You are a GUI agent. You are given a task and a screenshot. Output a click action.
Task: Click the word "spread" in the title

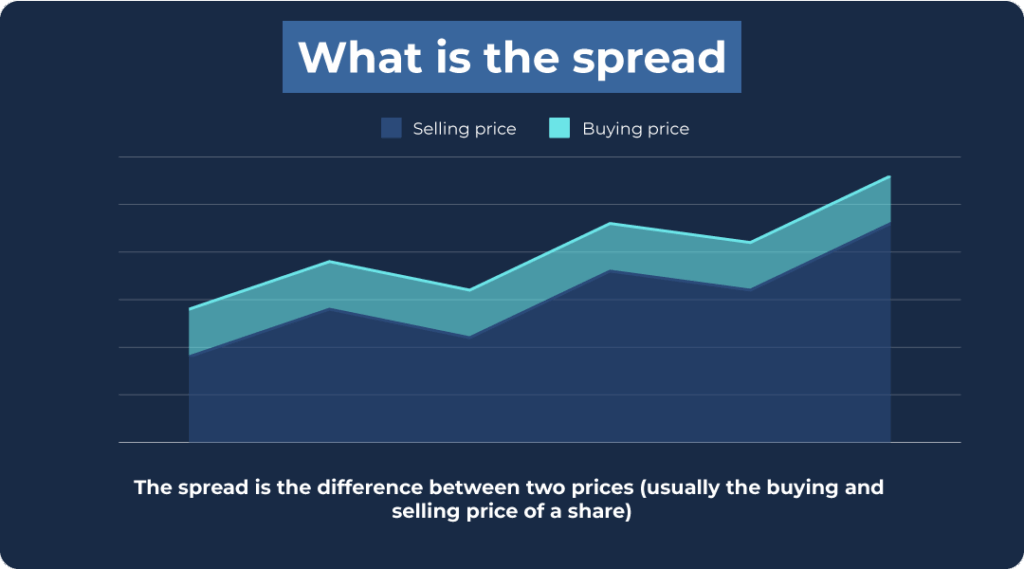click(649, 57)
